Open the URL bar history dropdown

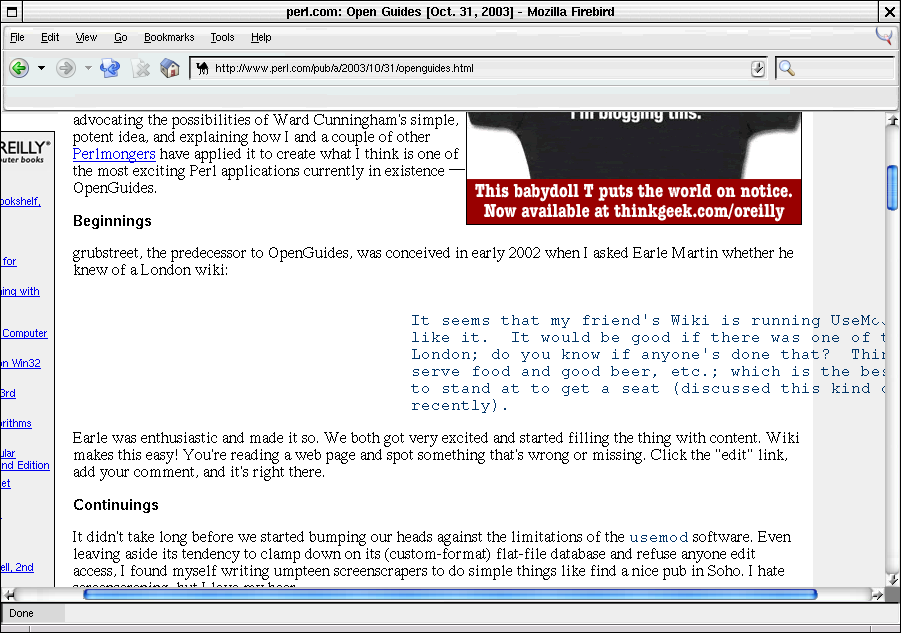[758, 69]
